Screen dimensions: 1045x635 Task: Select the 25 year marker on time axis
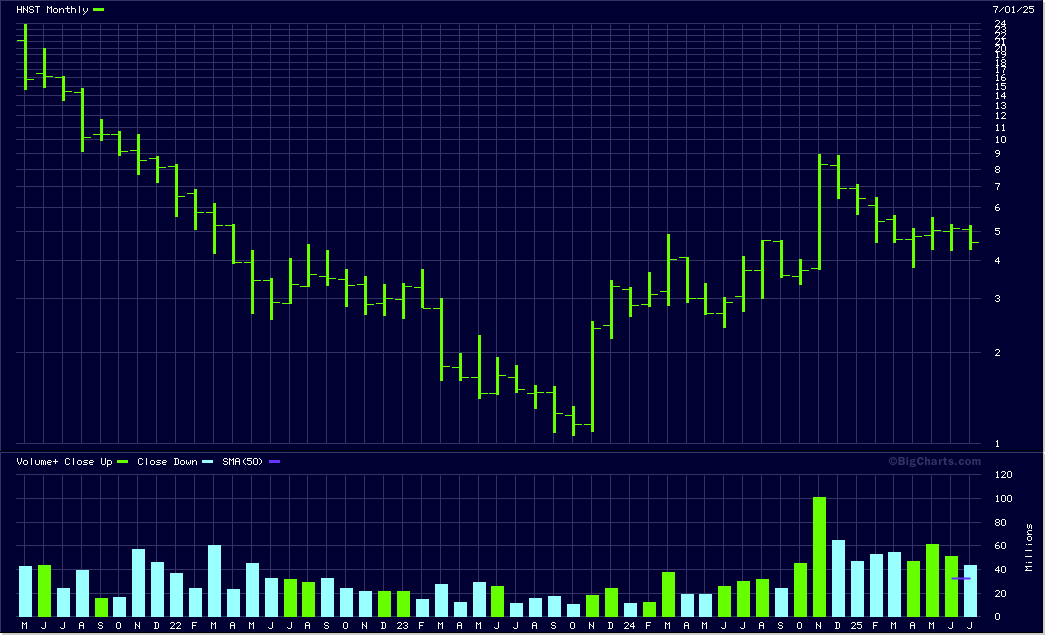coord(856,625)
